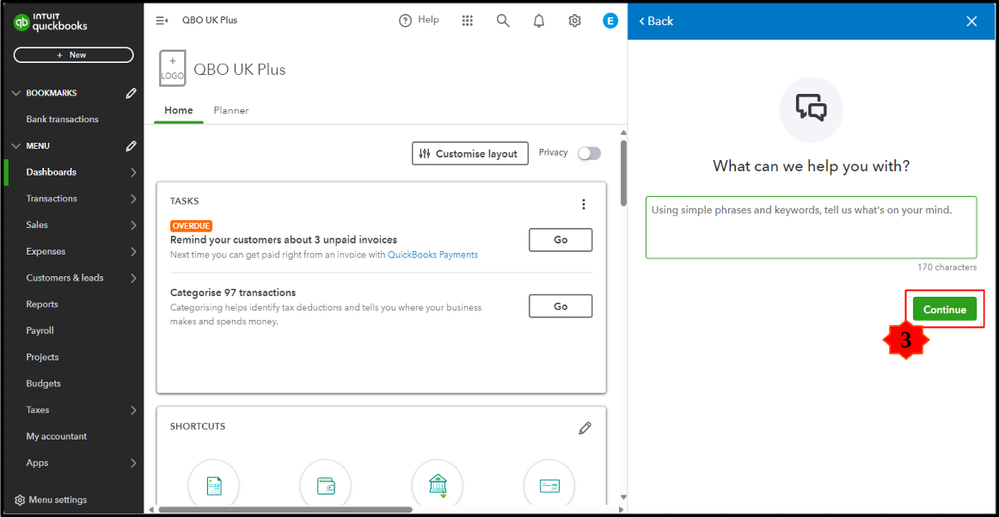Expand Transactions submenu chevron
The image size is (999, 517).
click(x=133, y=199)
